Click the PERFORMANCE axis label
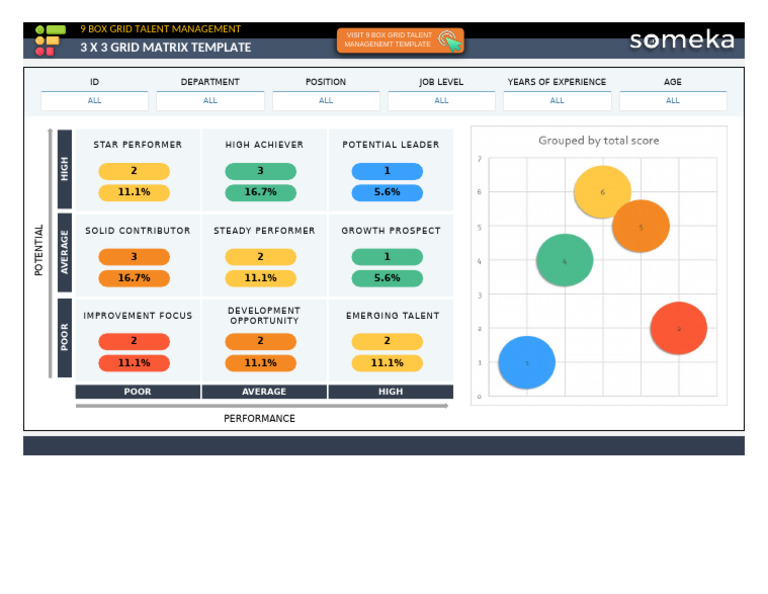The image size is (768, 594). (x=260, y=419)
